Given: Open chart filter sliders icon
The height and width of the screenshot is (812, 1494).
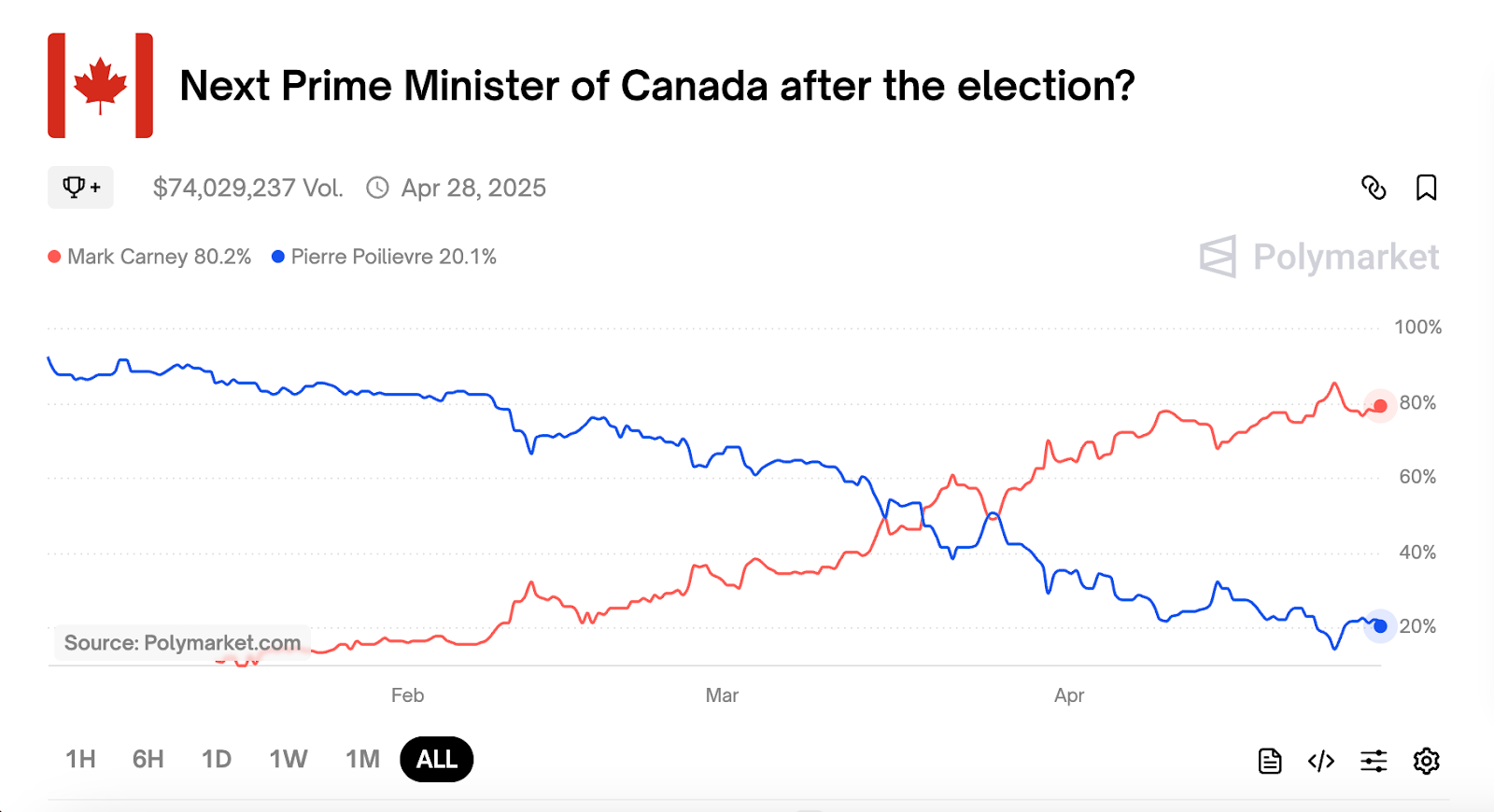Looking at the screenshot, I should (x=1374, y=761).
